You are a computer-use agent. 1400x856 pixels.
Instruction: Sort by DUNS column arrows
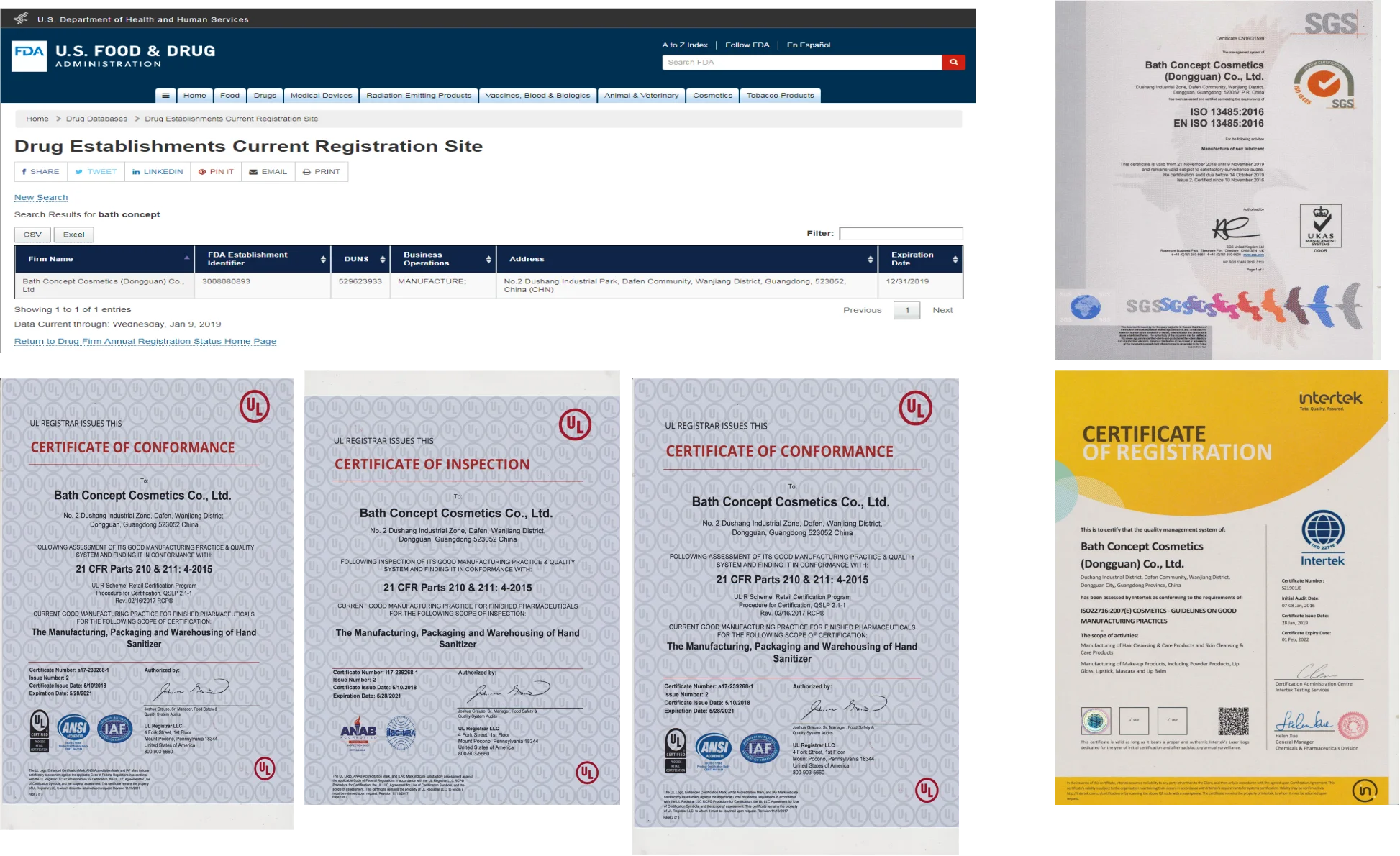coord(382,259)
